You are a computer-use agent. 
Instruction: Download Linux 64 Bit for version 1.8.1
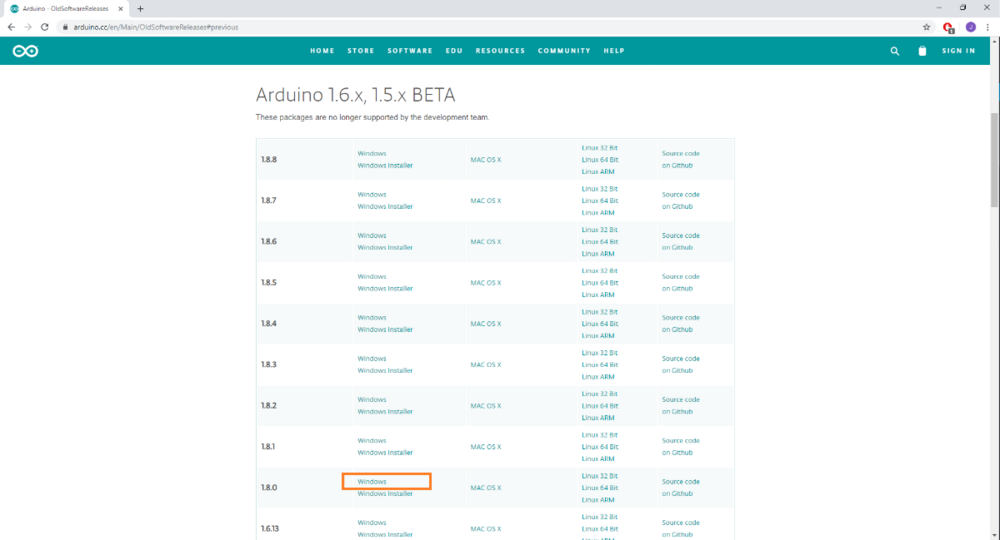(x=599, y=447)
